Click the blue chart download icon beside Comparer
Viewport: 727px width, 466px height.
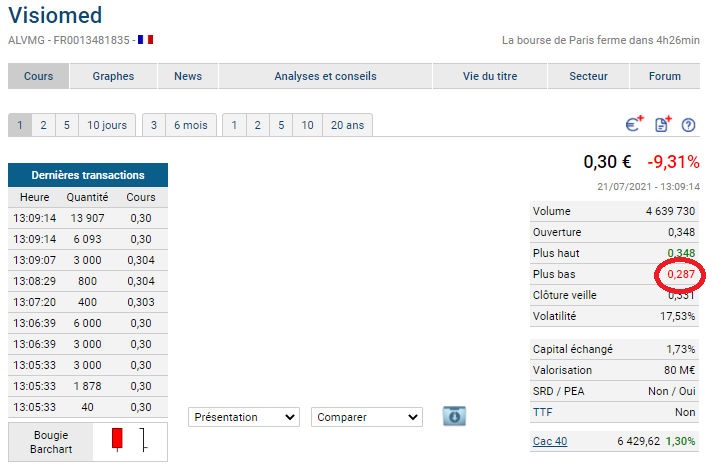click(454, 416)
